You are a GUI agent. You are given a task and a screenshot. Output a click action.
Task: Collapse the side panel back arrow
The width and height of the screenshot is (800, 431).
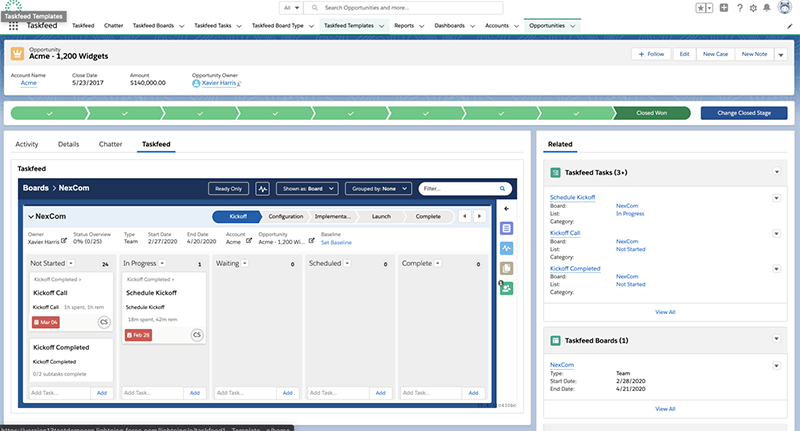tap(507, 209)
